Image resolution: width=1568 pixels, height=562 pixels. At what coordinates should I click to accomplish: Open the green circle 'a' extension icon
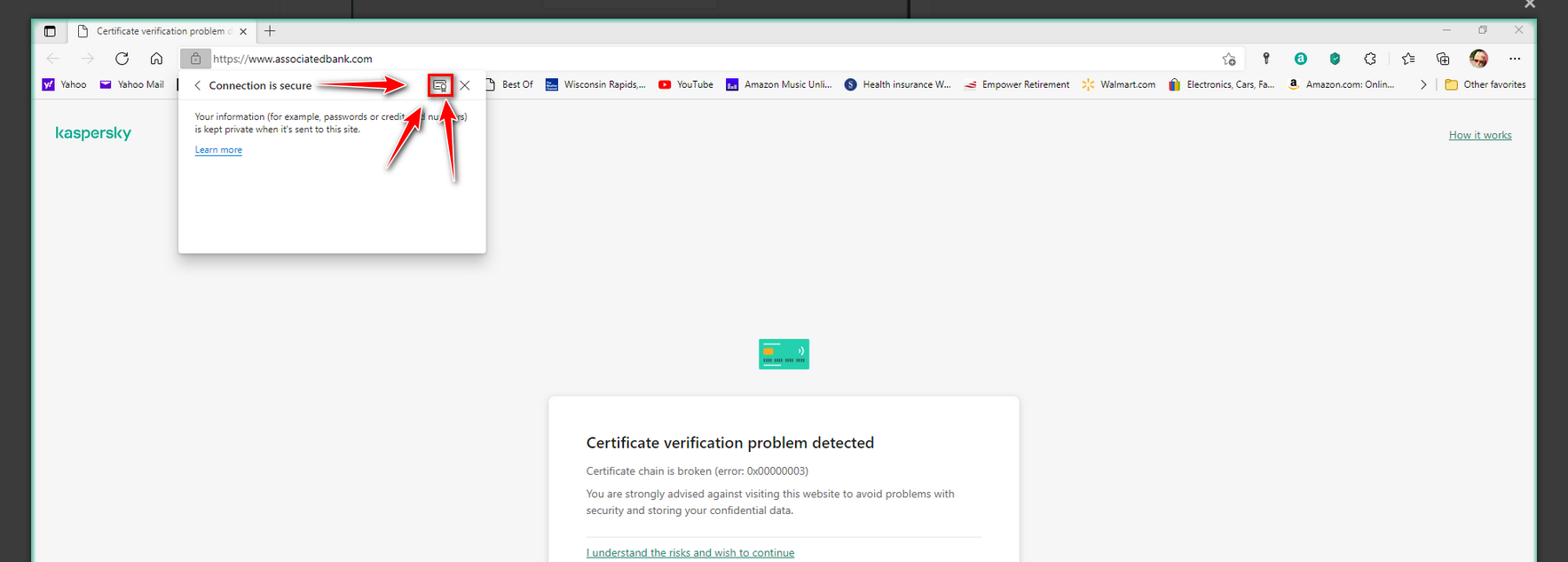click(1300, 59)
